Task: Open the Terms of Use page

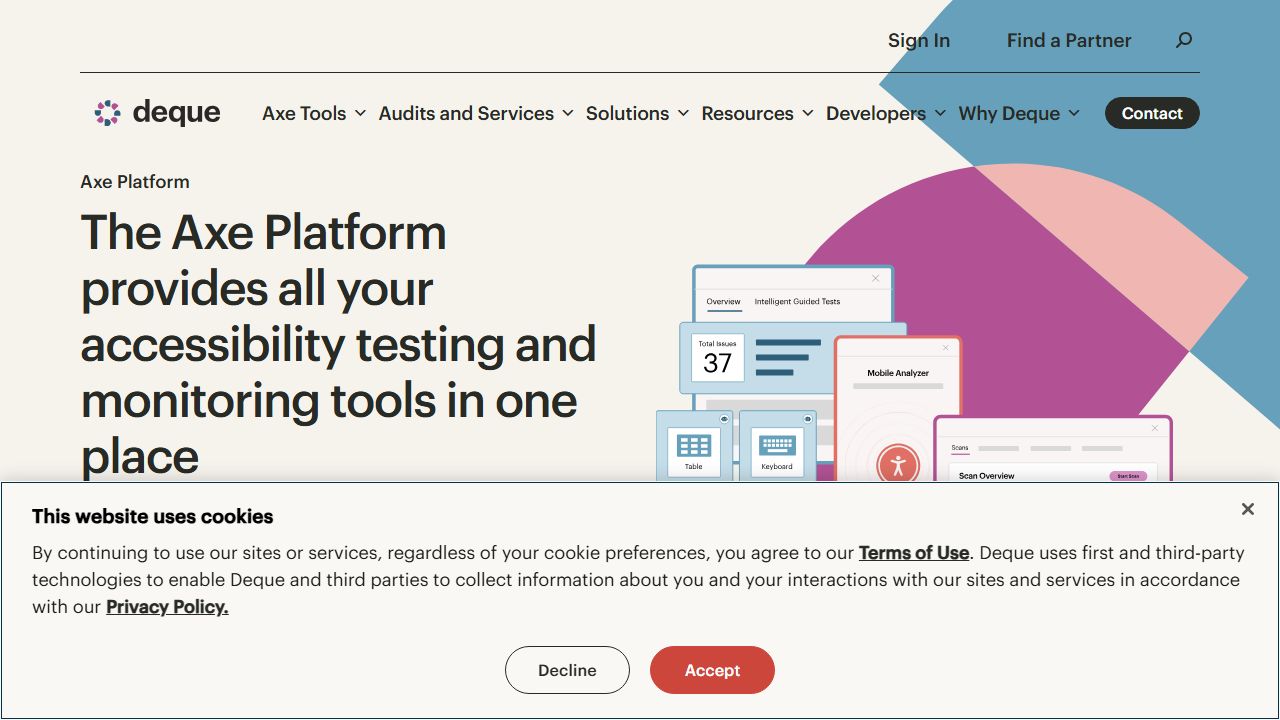Action: click(x=913, y=553)
